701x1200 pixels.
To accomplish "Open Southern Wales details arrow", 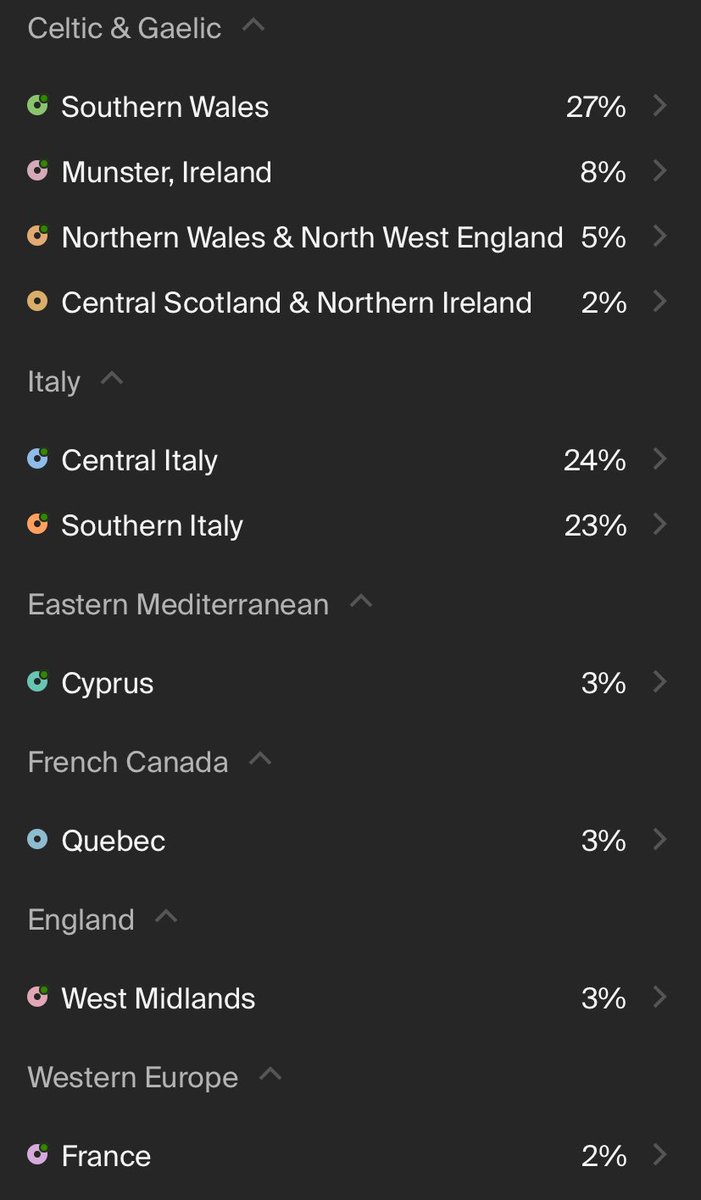I will pos(659,106).
